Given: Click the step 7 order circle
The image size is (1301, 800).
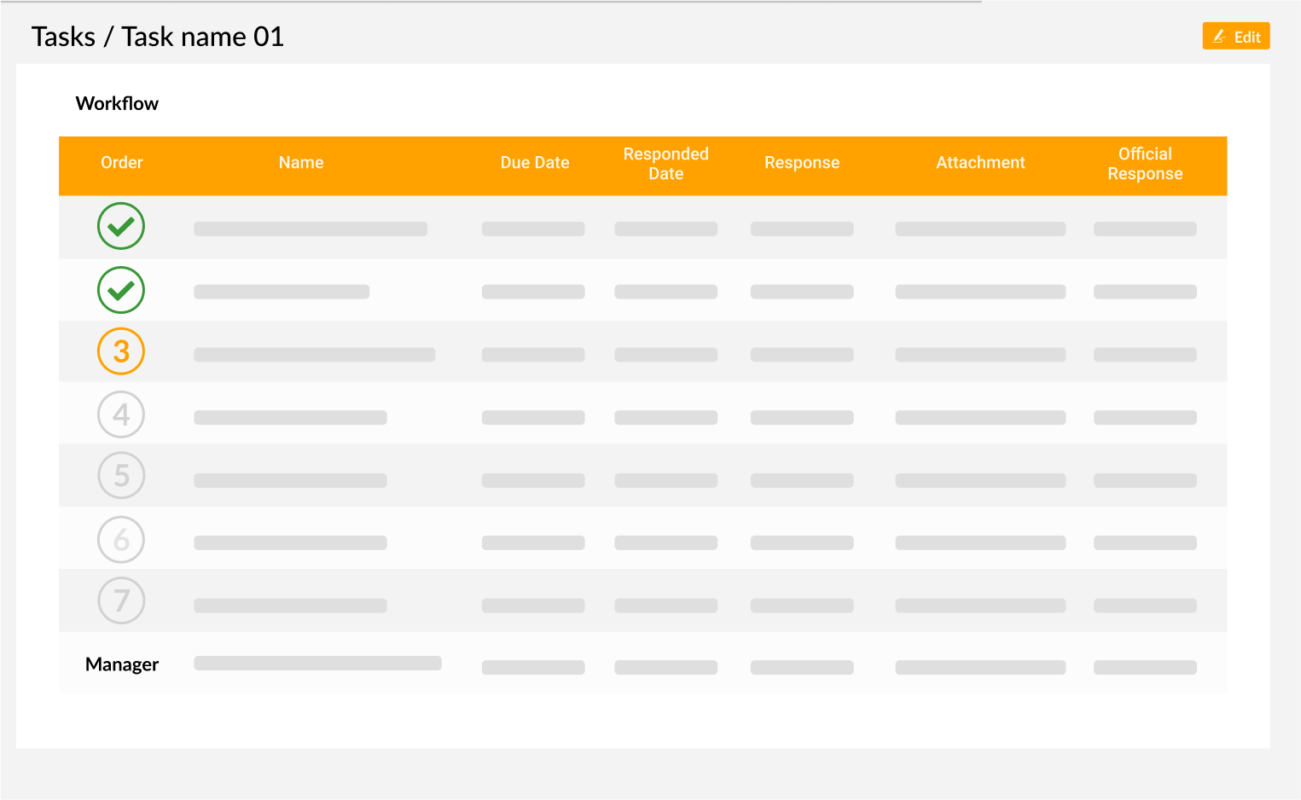Looking at the screenshot, I should [121, 600].
